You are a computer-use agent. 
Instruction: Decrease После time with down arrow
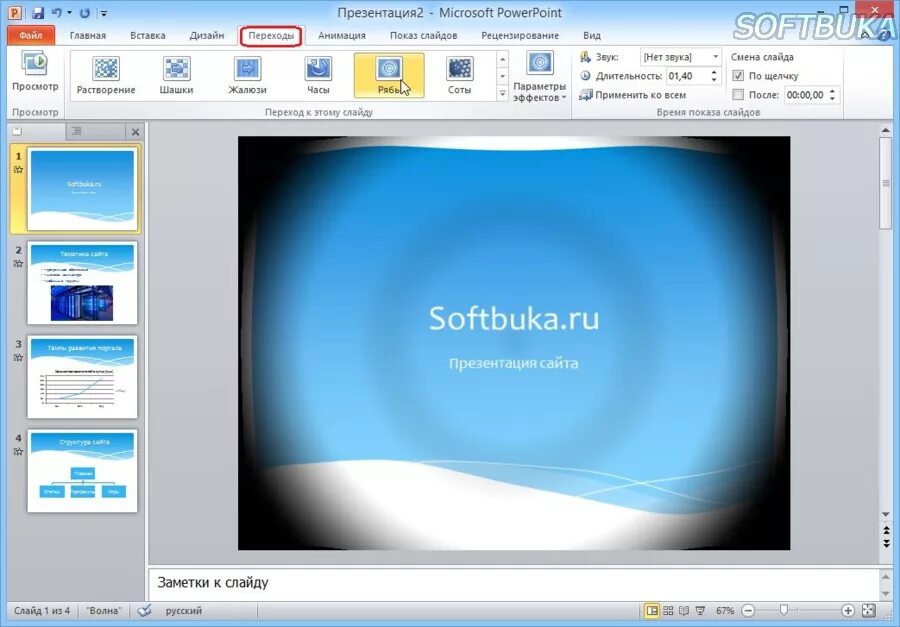pyautogui.click(x=833, y=99)
